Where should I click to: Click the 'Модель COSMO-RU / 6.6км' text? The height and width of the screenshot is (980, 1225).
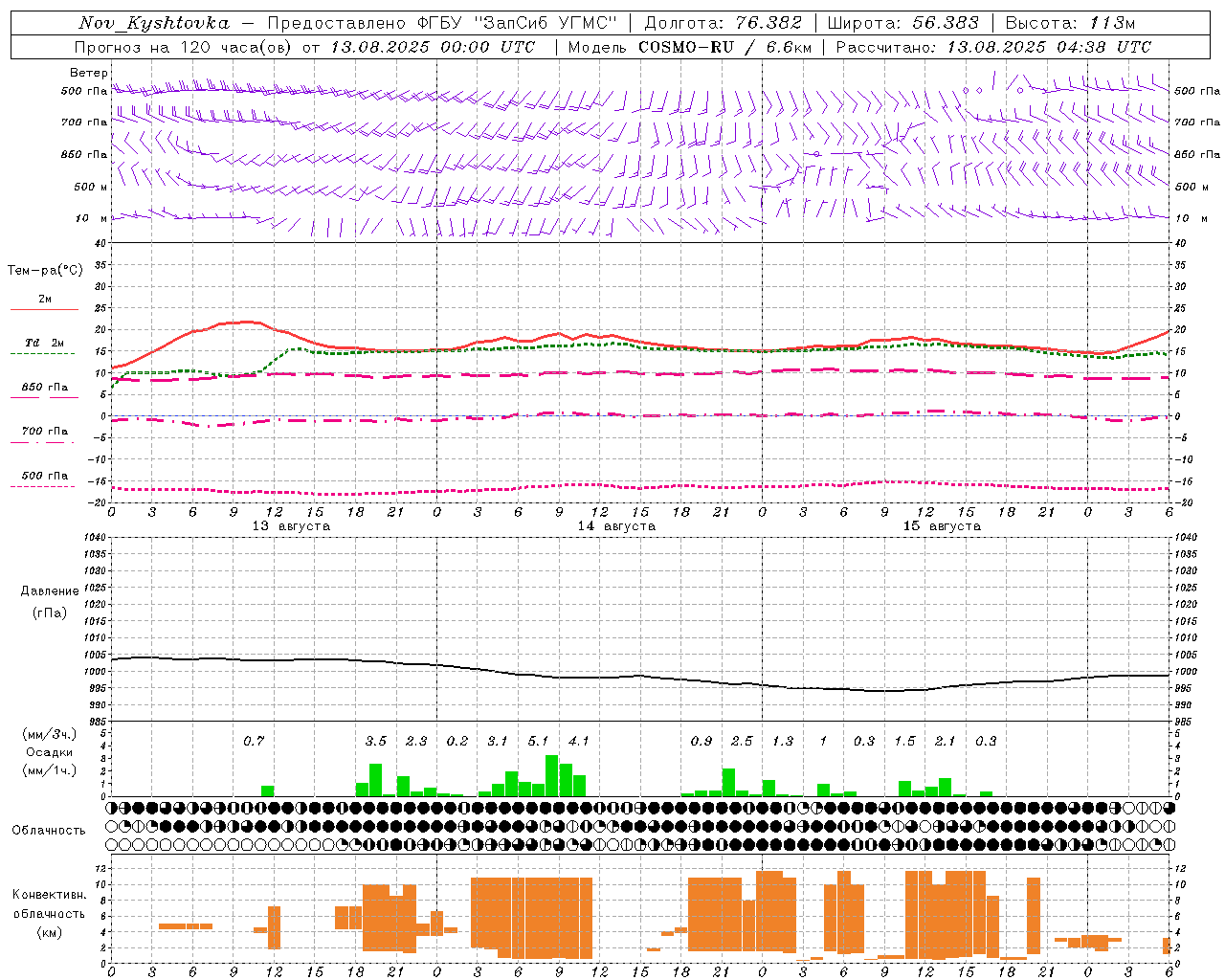click(690, 47)
